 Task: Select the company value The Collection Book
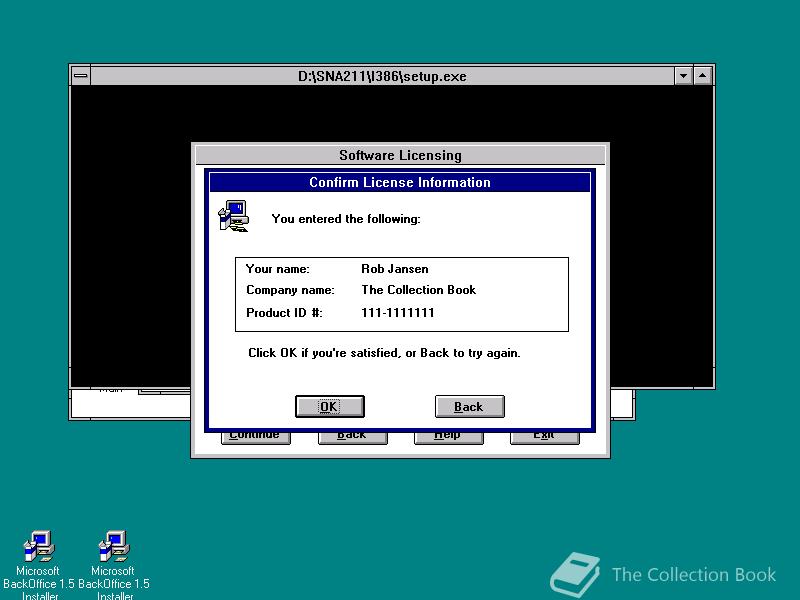tap(418, 290)
